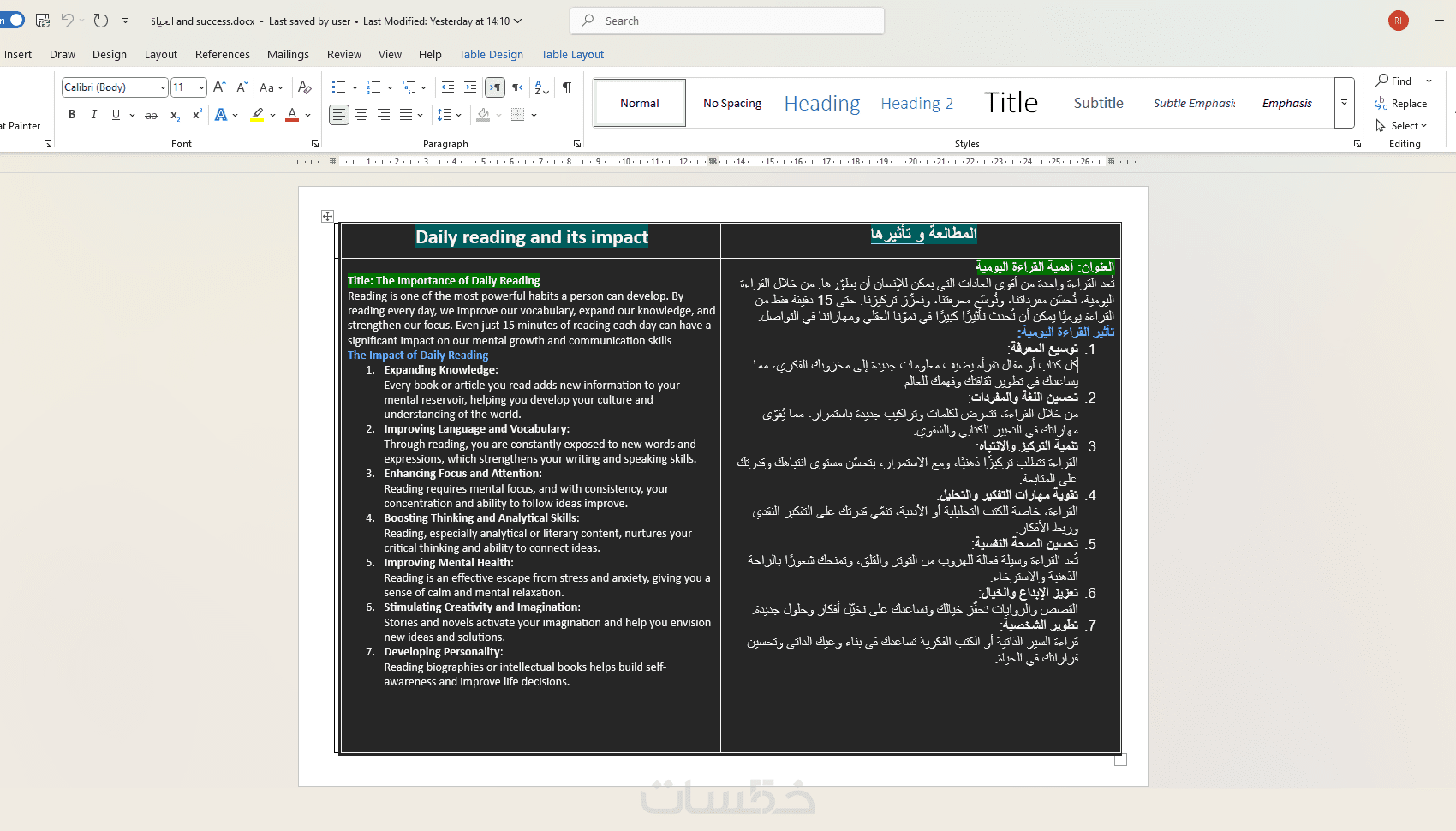This screenshot has width=1456, height=831.
Task: Toggle the AutoSave switch
Action: (x=12, y=20)
